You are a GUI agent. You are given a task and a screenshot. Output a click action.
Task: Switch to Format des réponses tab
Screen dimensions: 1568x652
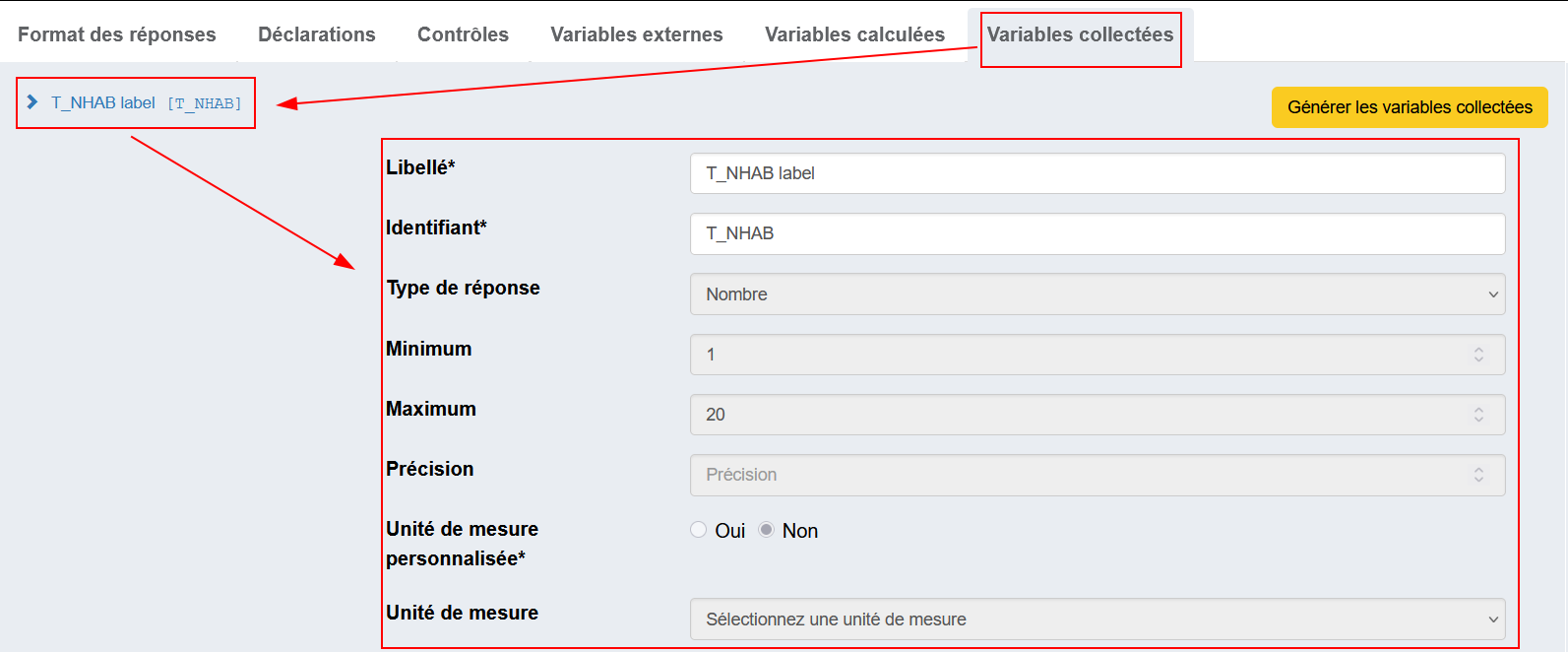point(117,34)
